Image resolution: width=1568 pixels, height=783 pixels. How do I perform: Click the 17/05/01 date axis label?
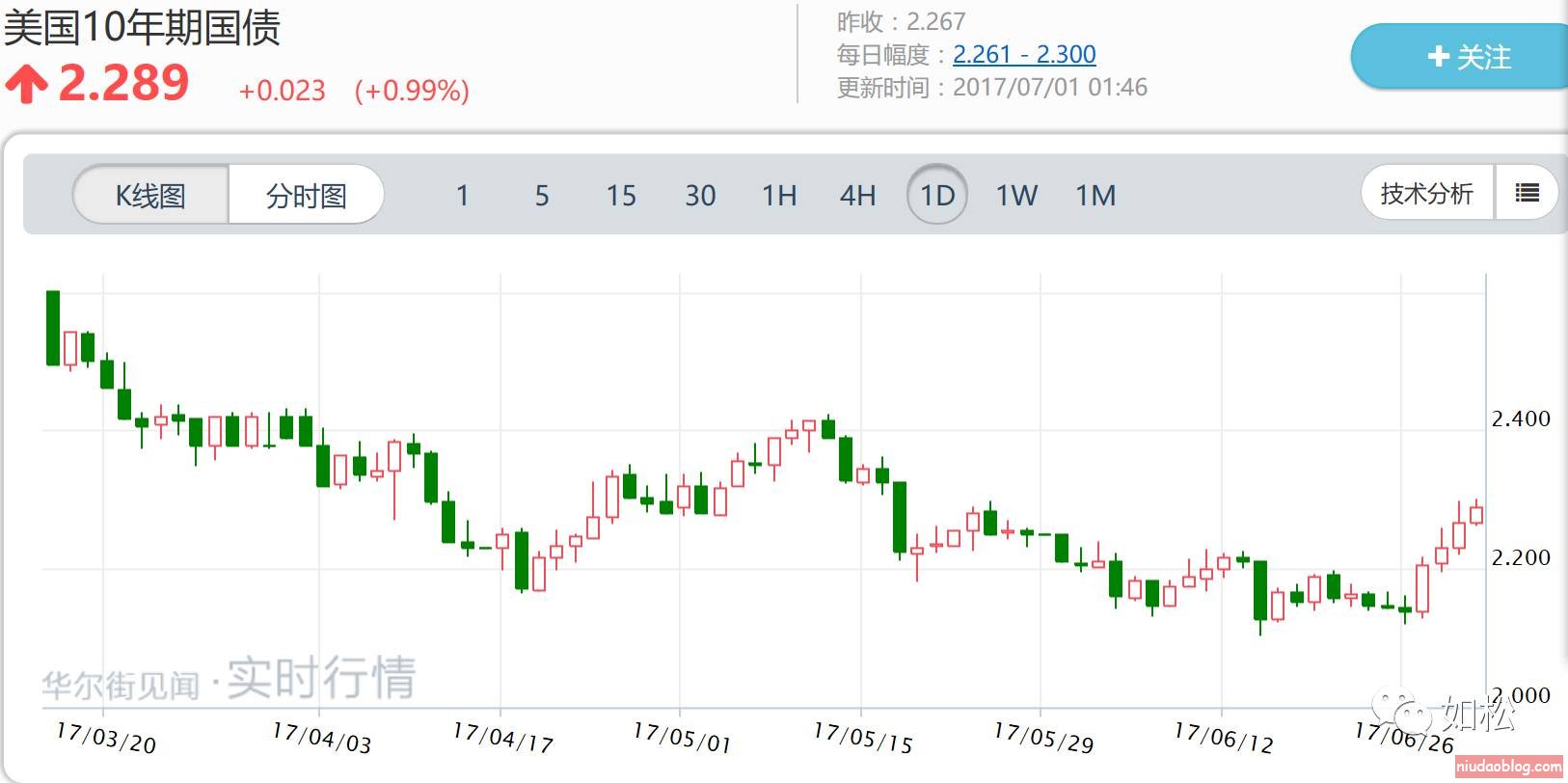(x=682, y=738)
